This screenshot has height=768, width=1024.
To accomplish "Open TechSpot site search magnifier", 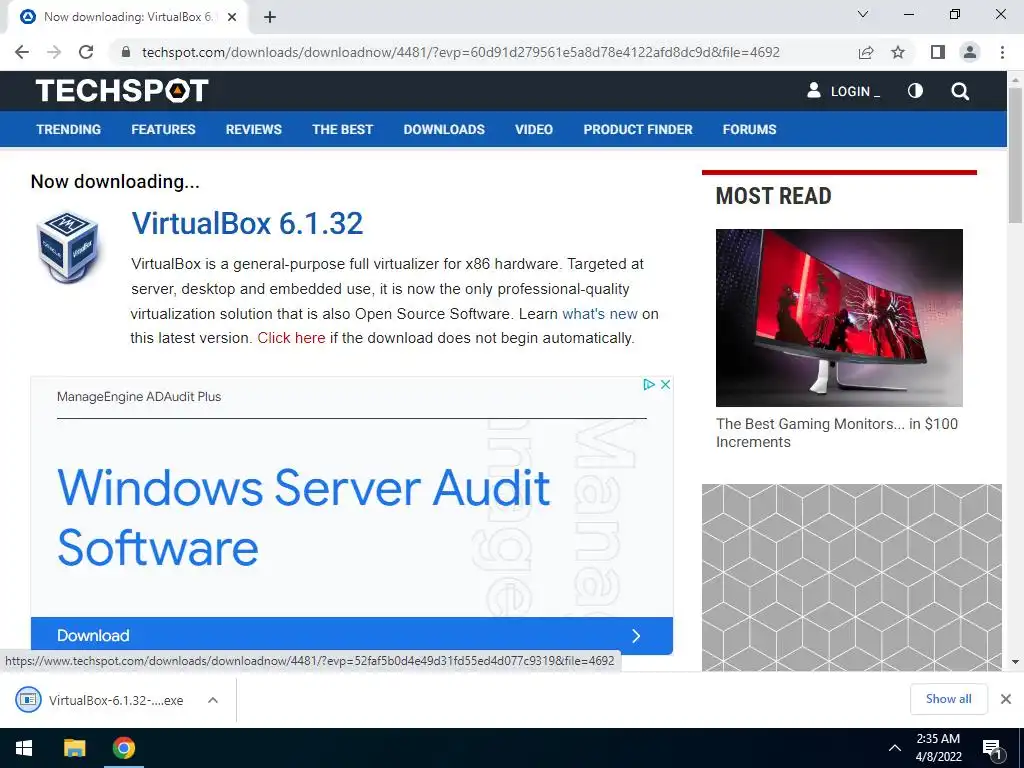I will click(x=960, y=91).
